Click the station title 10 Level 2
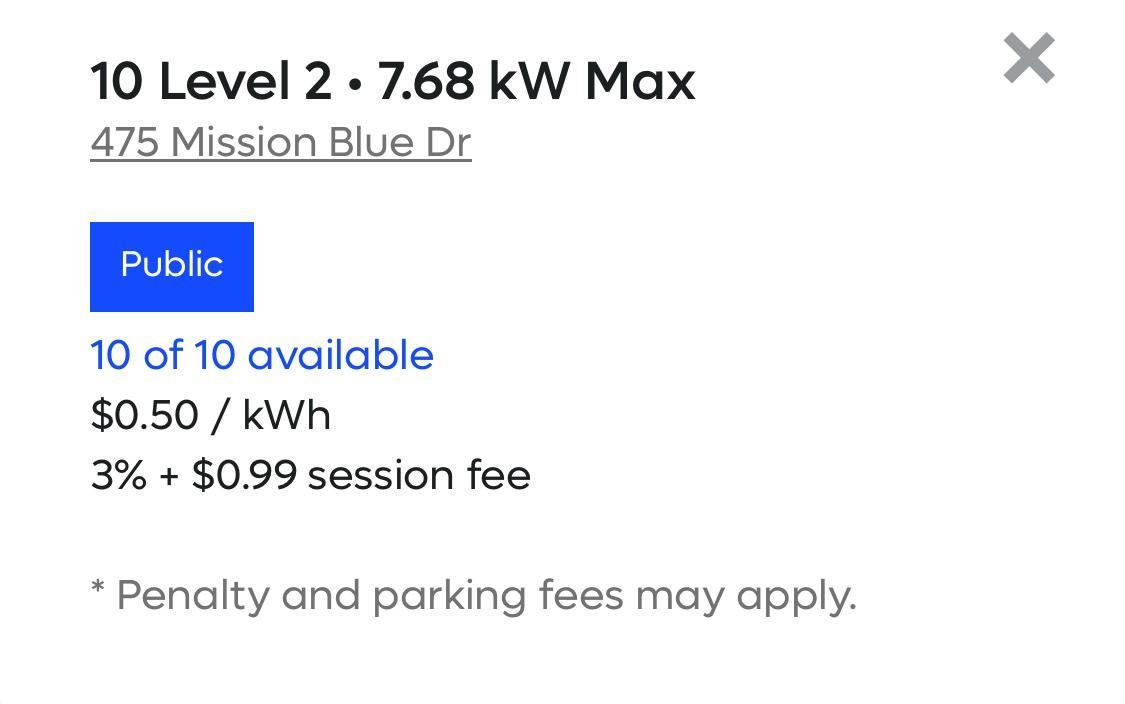Viewport: 1125px width, 704px height. tap(212, 82)
